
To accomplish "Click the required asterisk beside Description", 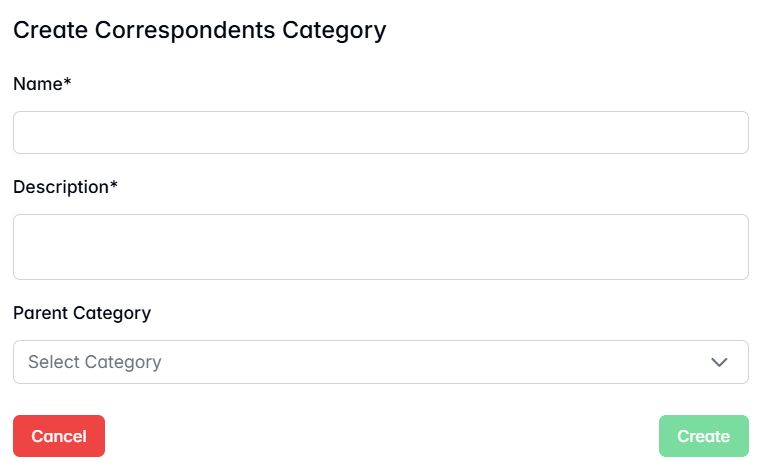I will [114, 186].
